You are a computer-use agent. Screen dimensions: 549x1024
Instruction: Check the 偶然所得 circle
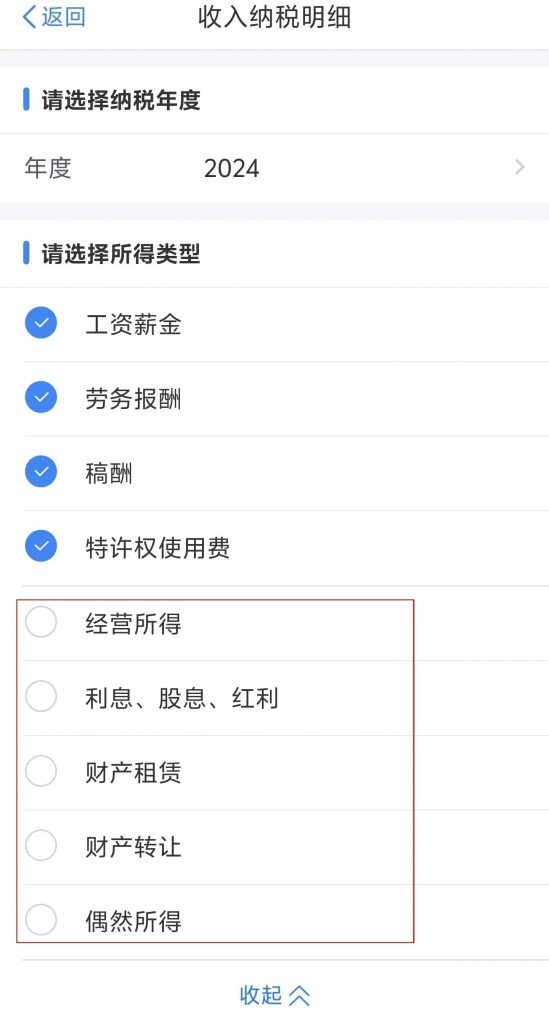(41, 920)
